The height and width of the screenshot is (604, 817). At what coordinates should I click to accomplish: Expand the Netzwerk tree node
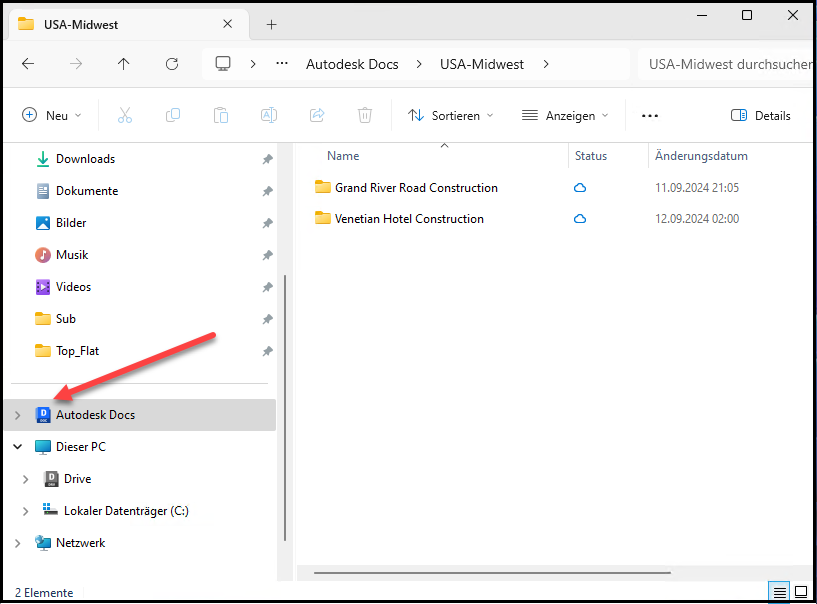click(18, 543)
